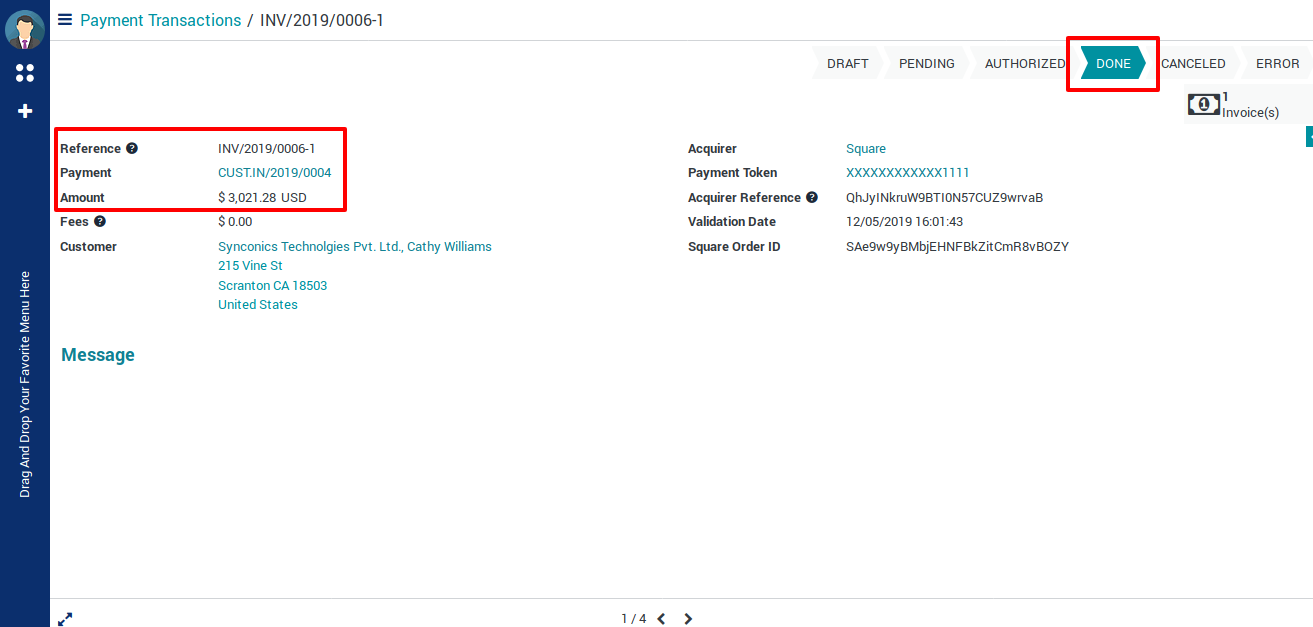Go to next record arrow

pos(688,619)
